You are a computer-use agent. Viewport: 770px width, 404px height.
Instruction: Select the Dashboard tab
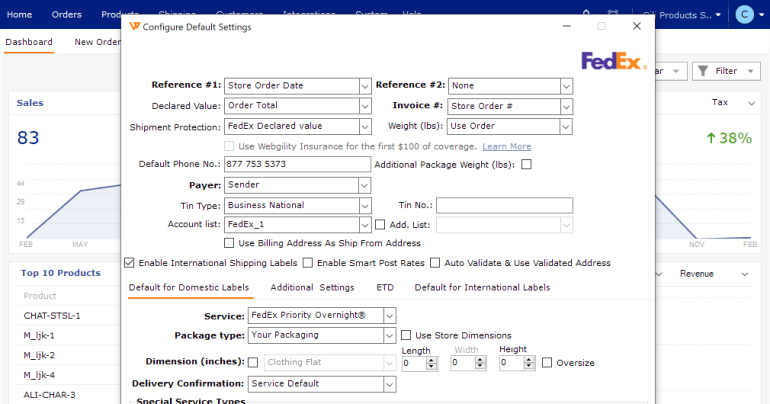[x=29, y=42]
